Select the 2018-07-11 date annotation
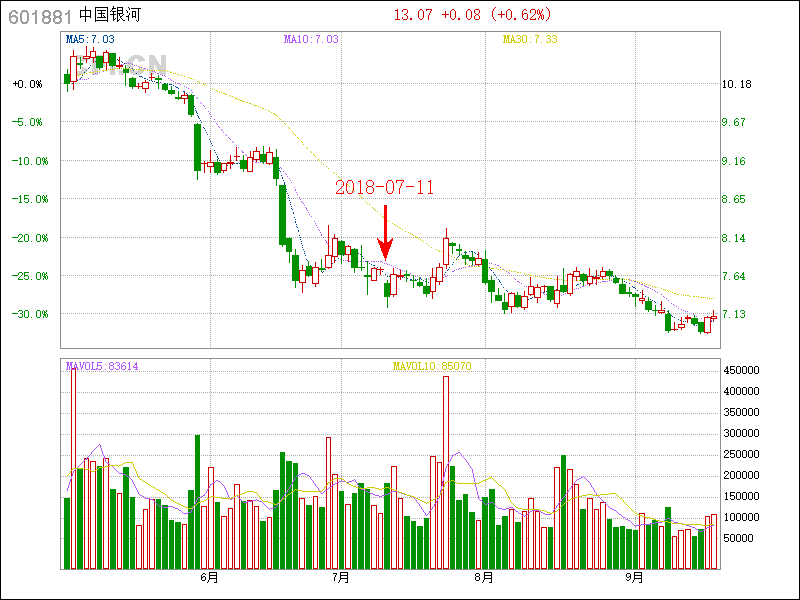Viewport: 800px width, 600px height. tap(384, 188)
